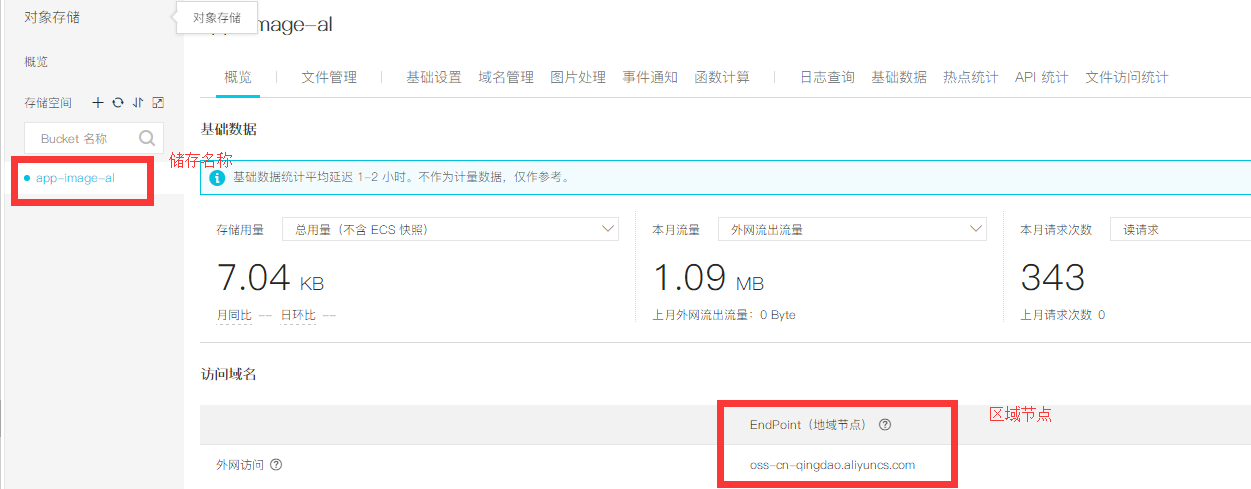Open the 文件管理 tab
1251x489 pixels.
point(329,77)
